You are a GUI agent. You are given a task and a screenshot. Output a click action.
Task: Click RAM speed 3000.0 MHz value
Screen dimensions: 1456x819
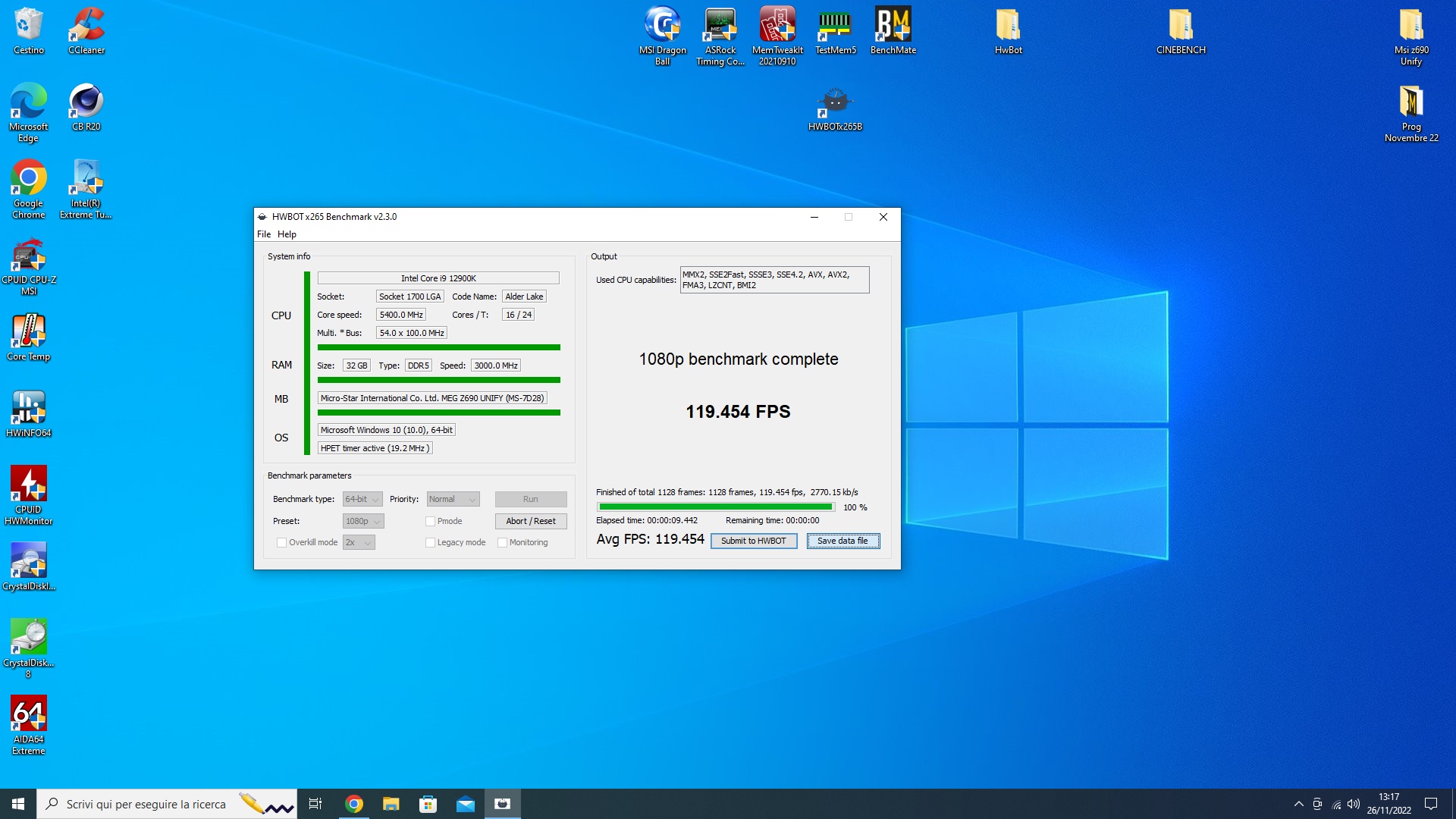point(496,366)
